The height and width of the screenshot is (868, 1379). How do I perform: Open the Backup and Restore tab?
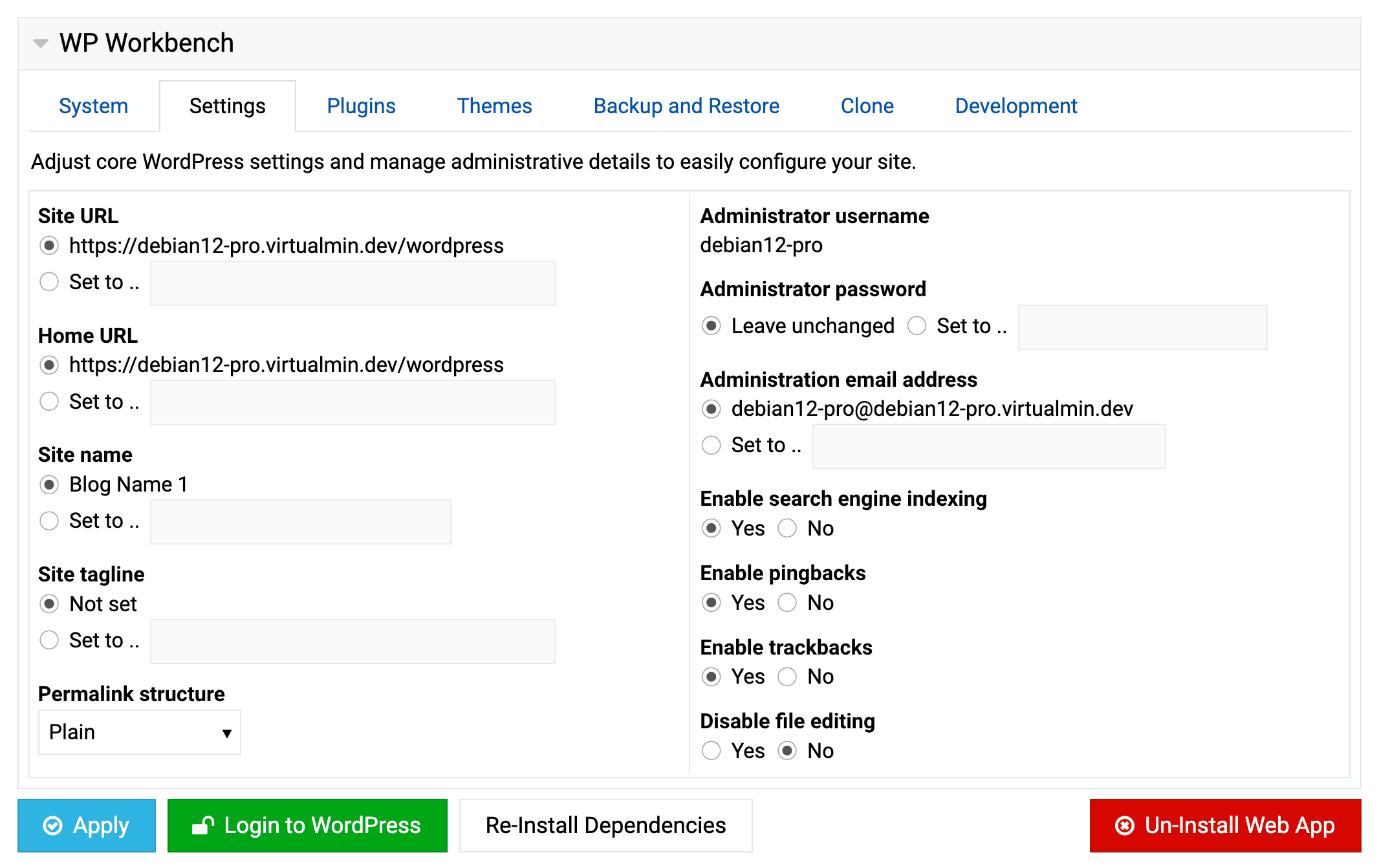coord(686,106)
